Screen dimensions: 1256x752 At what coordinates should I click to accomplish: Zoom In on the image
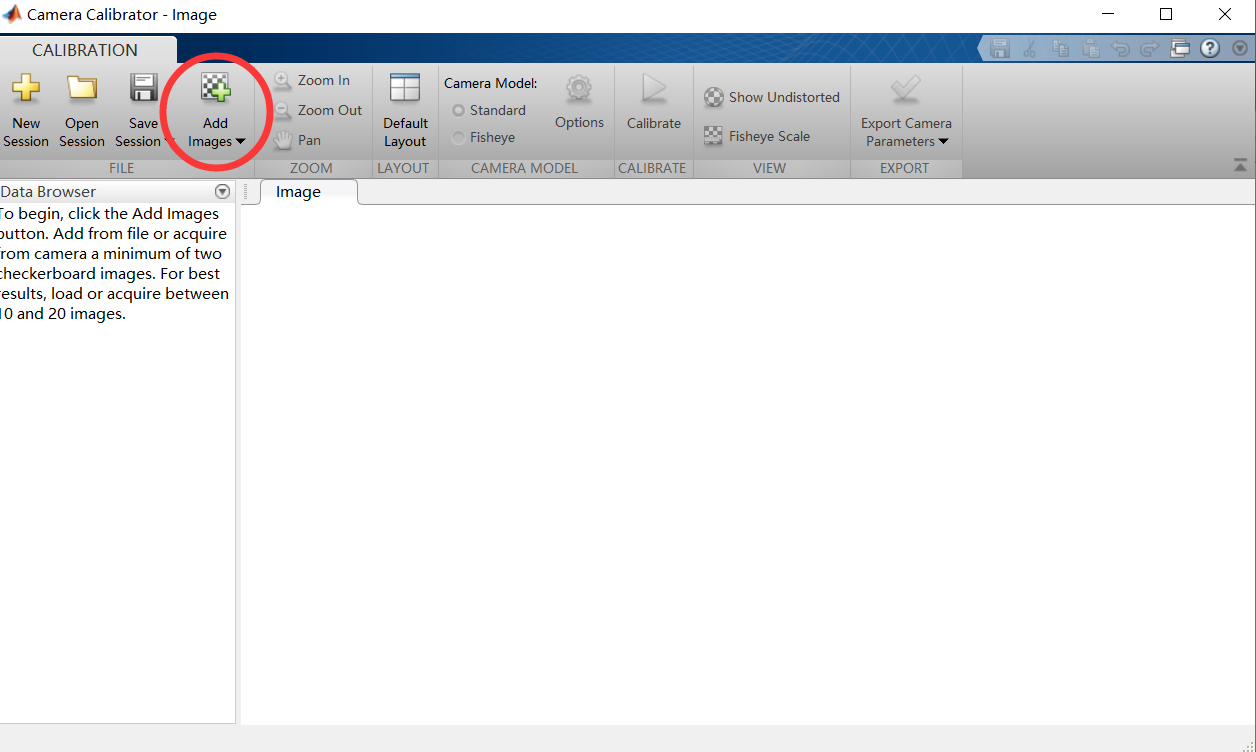(x=311, y=80)
